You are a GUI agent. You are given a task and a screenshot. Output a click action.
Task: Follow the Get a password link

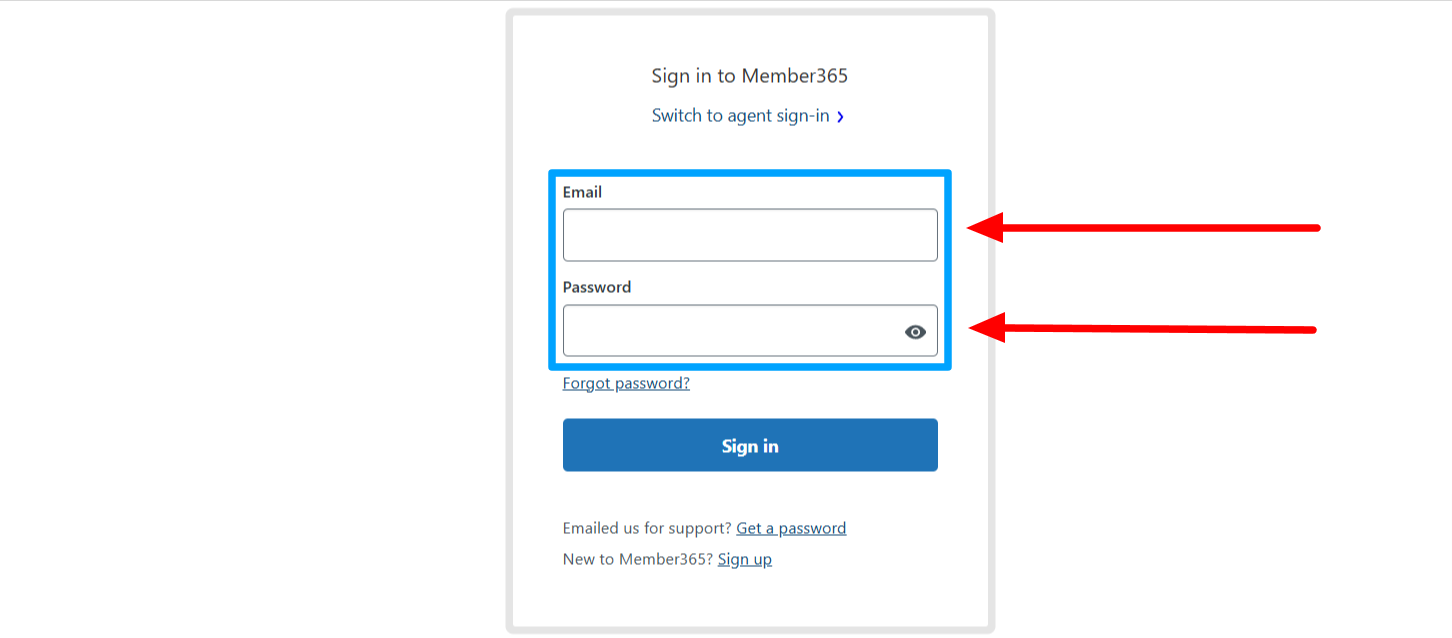(791, 528)
